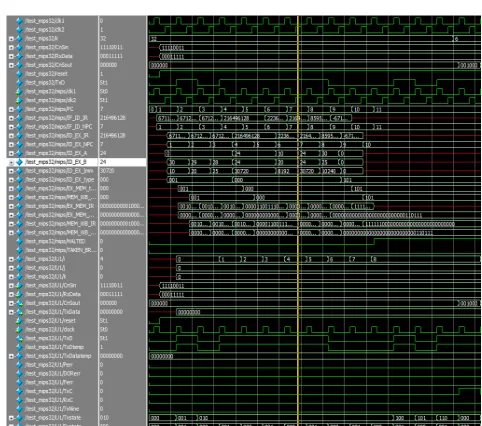Expand the U1/RxData bus
Viewport: 482px width, 426px height.
point(11,294)
